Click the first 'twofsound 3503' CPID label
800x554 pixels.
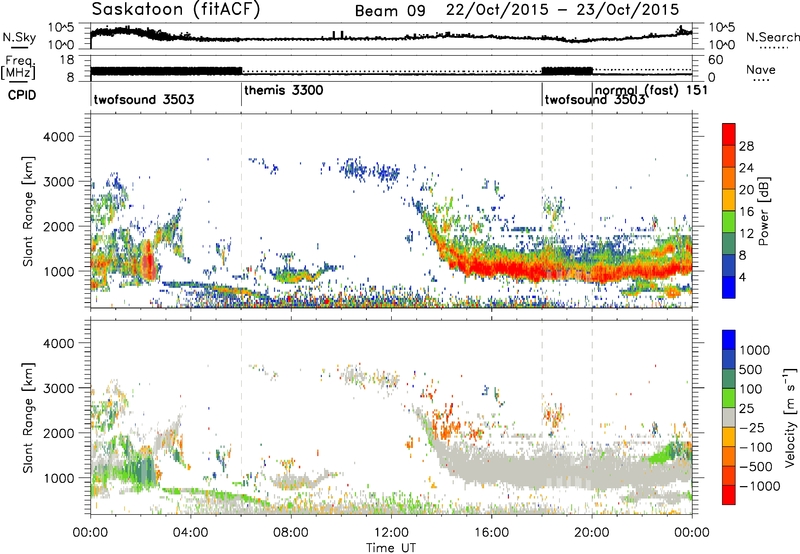pos(144,99)
